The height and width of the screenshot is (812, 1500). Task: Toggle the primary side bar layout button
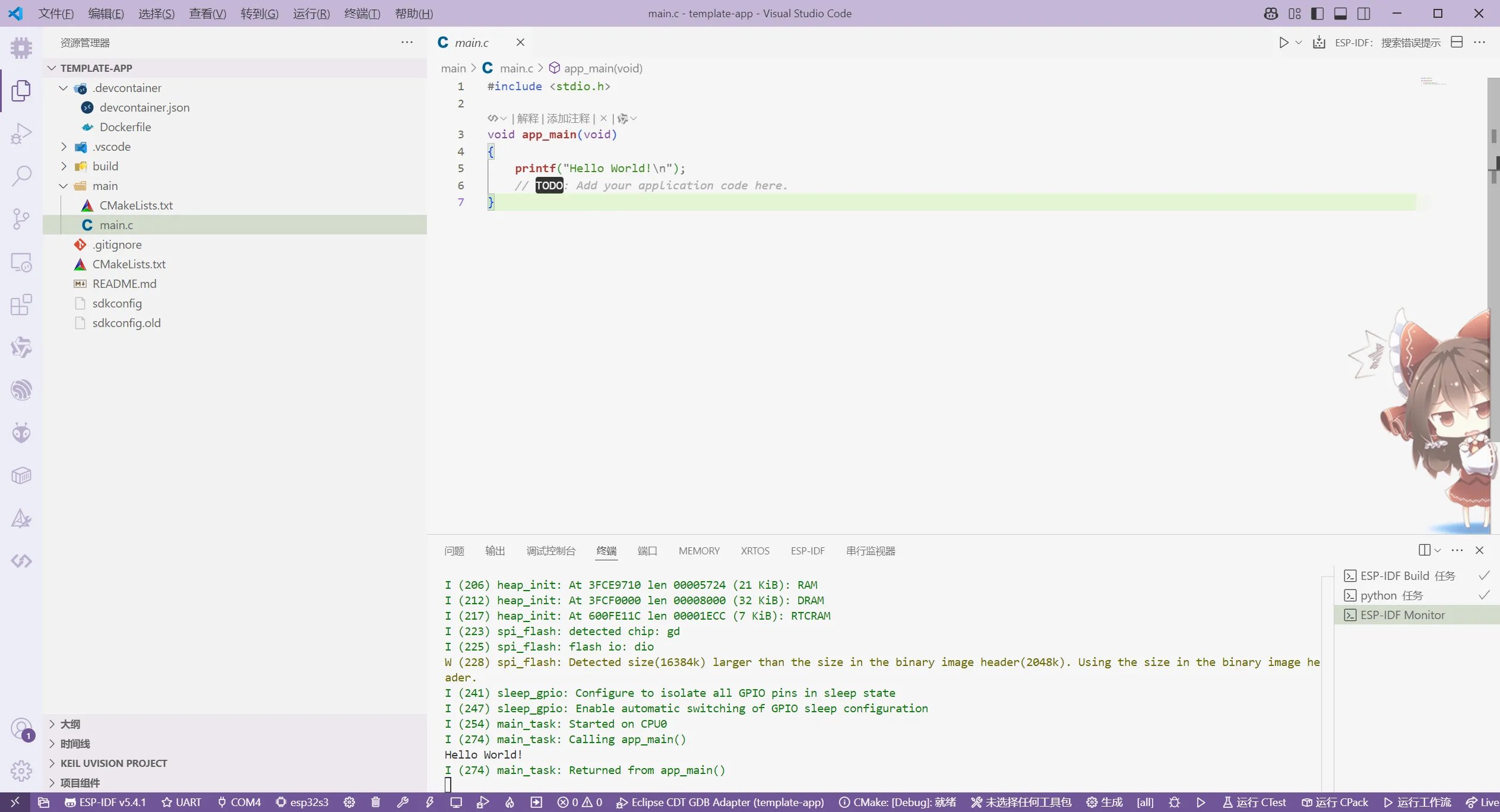pyautogui.click(x=1317, y=13)
